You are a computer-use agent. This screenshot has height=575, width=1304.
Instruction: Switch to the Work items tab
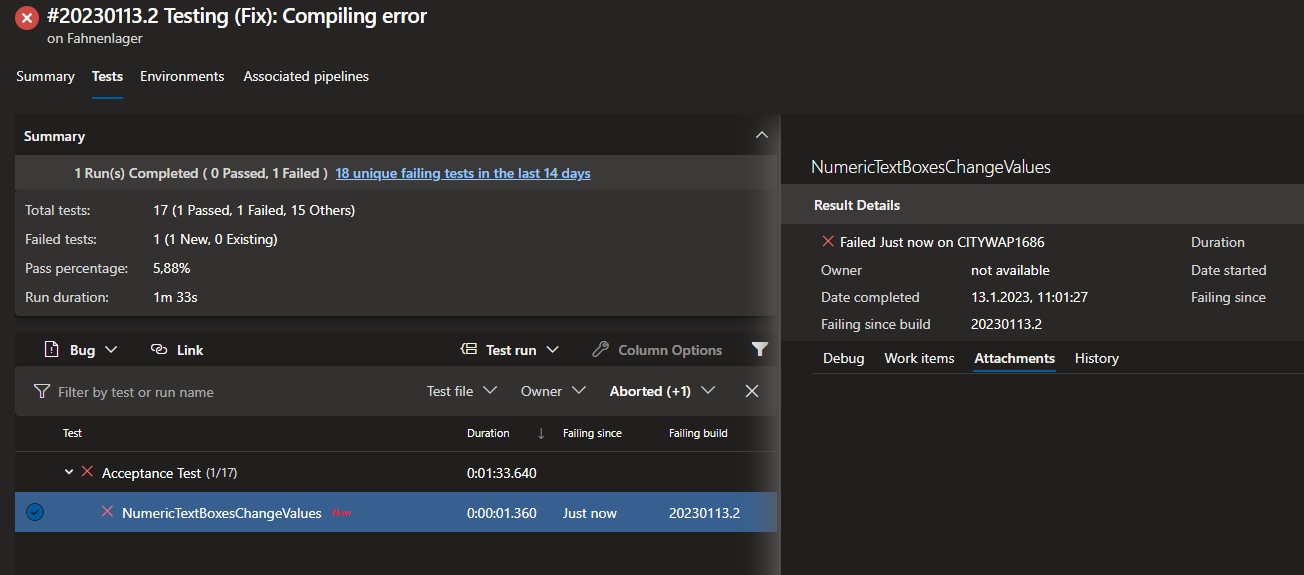pos(919,358)
